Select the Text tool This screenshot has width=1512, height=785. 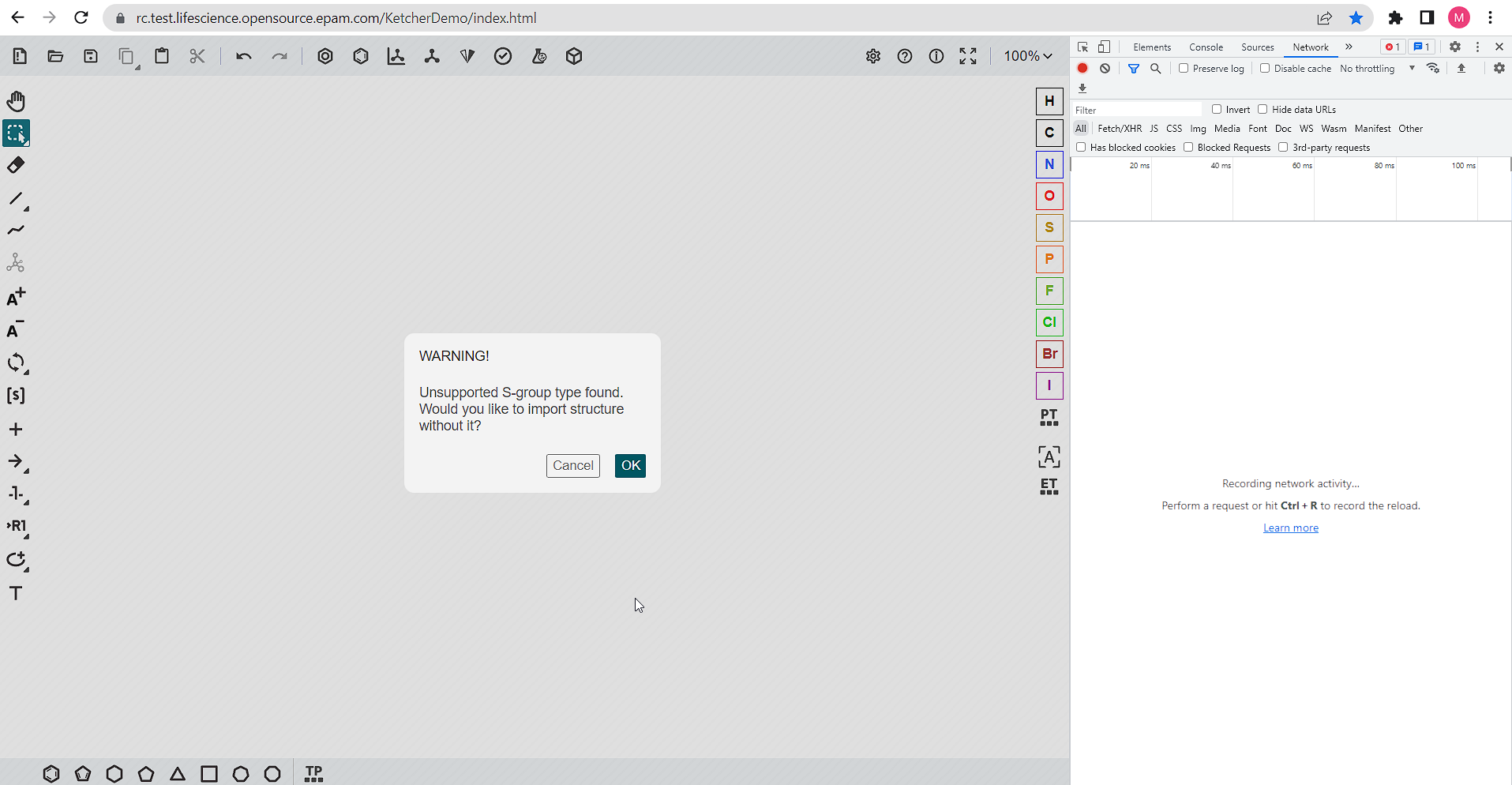tap(16, 593)
